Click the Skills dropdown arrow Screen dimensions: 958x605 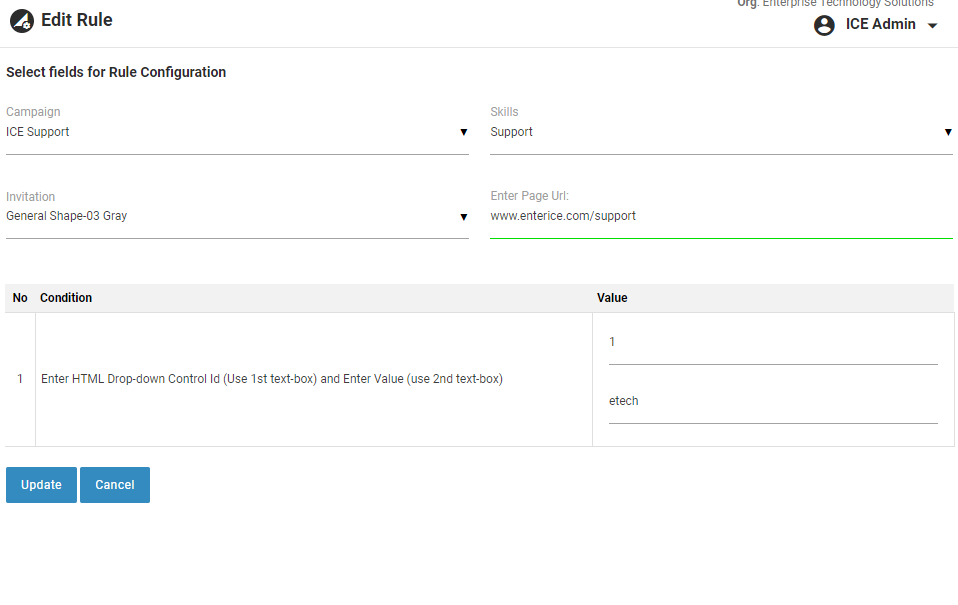947,132
